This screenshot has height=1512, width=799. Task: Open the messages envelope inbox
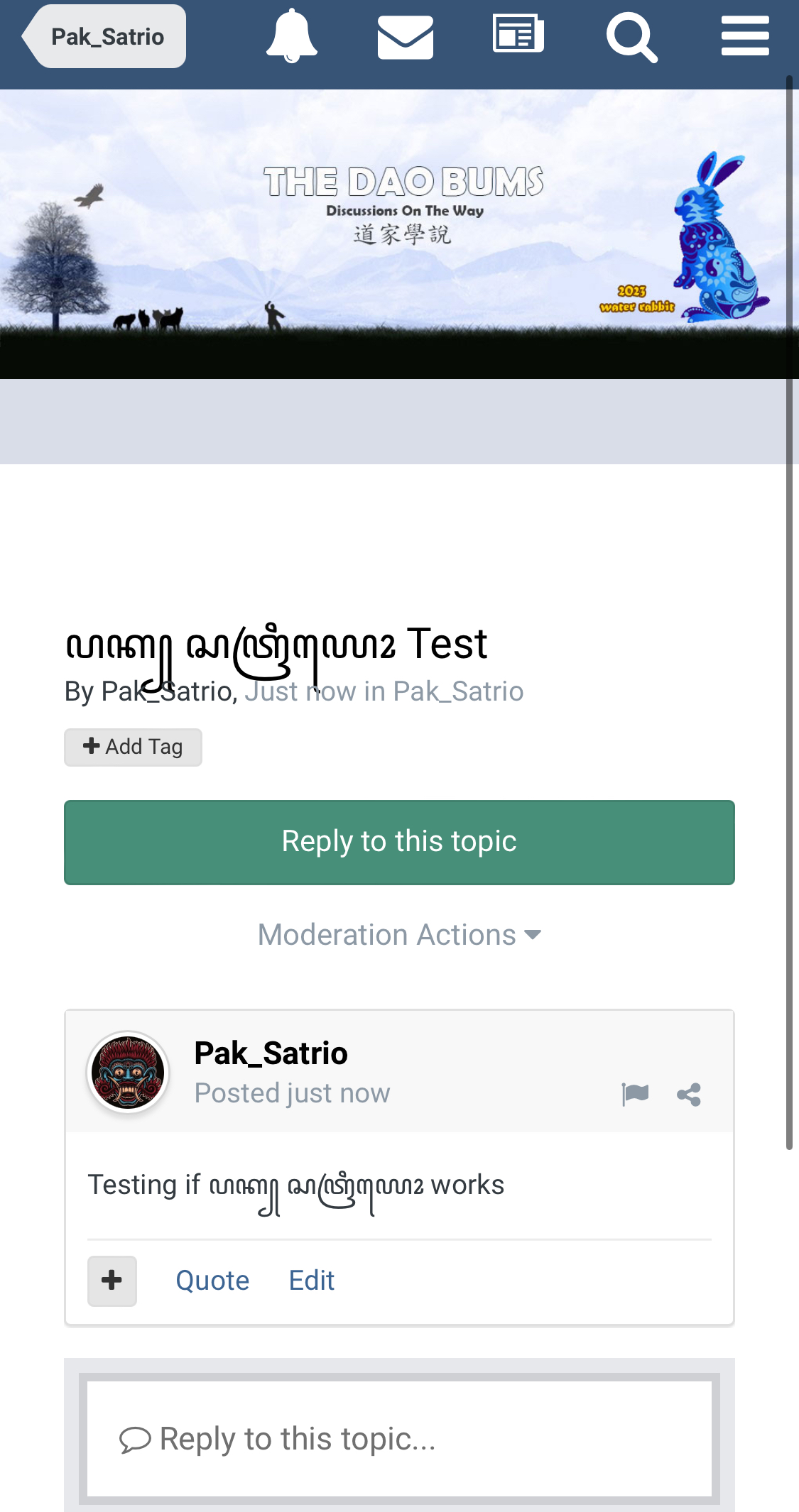[405, 37]
